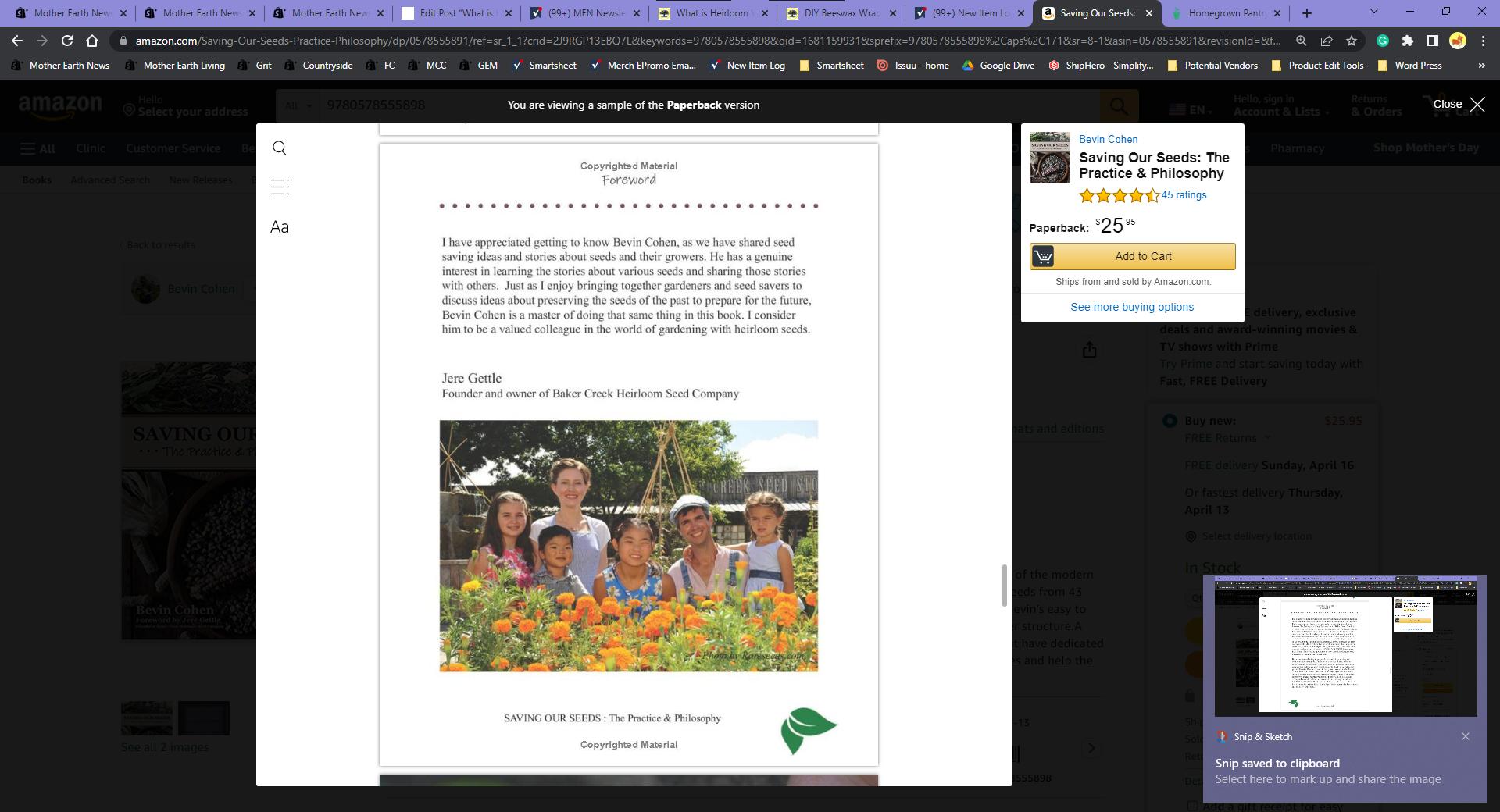
Task: Switch to the Homegrown Pantry tab
Action: tap(1226, 12)
